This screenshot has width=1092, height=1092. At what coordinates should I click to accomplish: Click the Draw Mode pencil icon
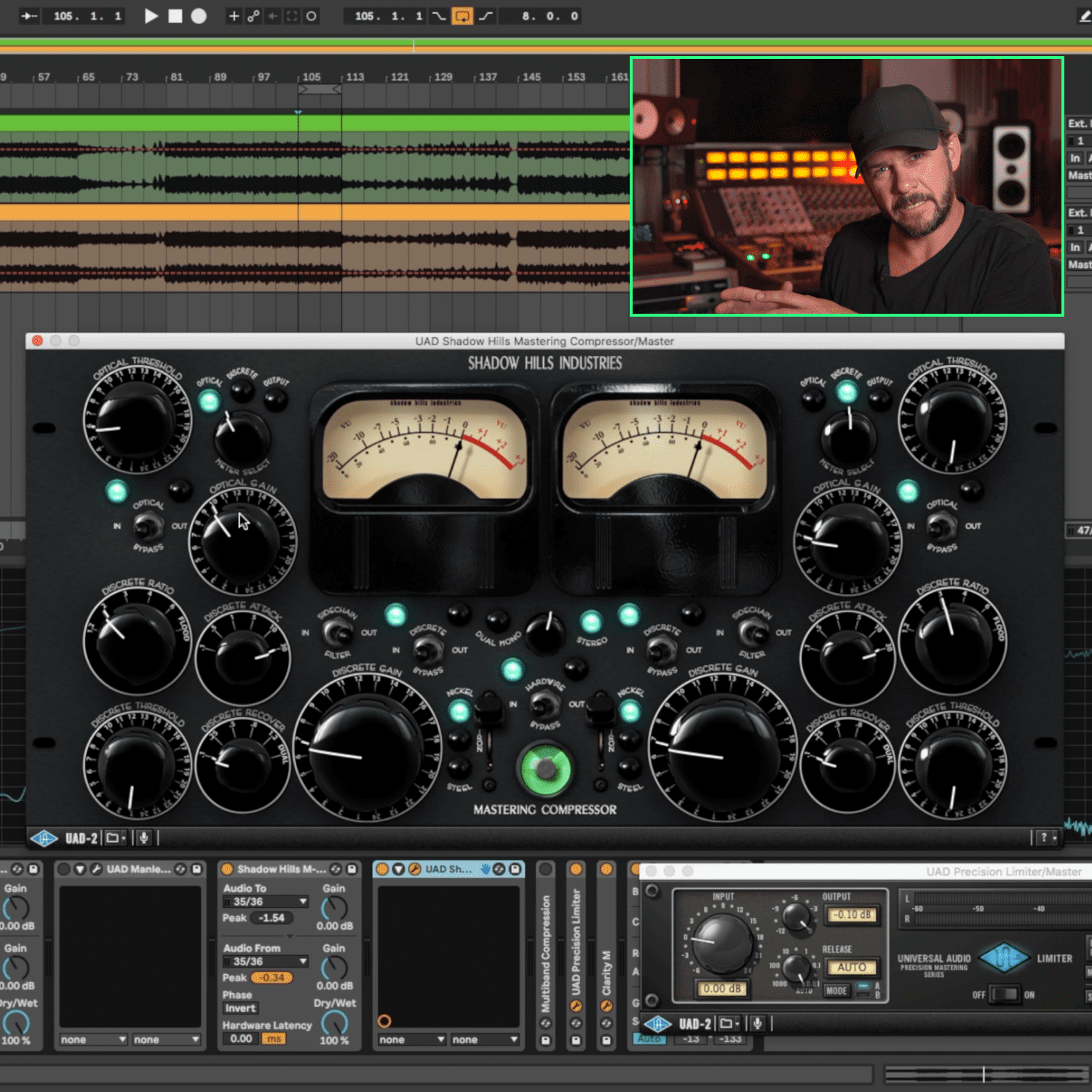click(1085, 16)
